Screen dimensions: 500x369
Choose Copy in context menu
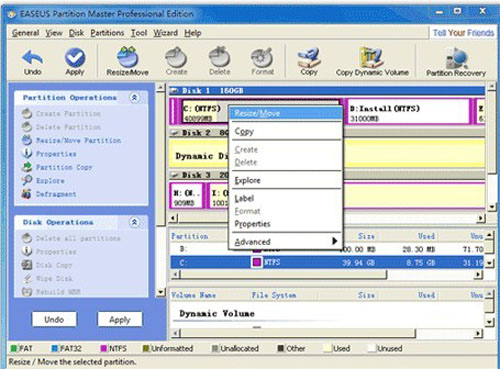[286, 131]
